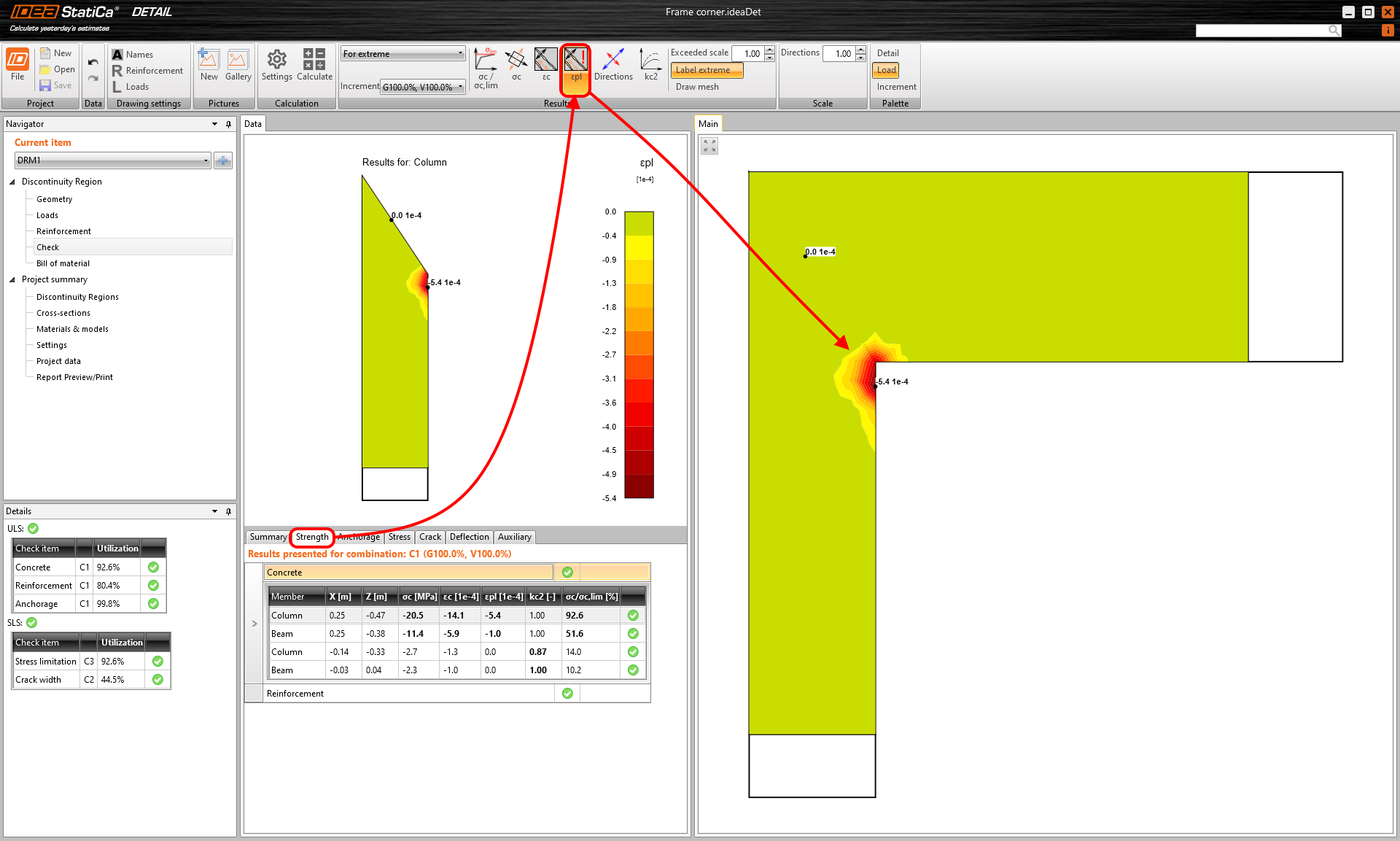The image size is (1400, 841).
Task: Open Report Preview/Print in navigator
Action: coord(74,377)
